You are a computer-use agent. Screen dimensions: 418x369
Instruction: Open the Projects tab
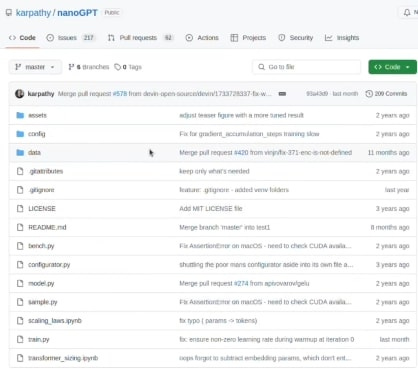(x=248, y=38)
